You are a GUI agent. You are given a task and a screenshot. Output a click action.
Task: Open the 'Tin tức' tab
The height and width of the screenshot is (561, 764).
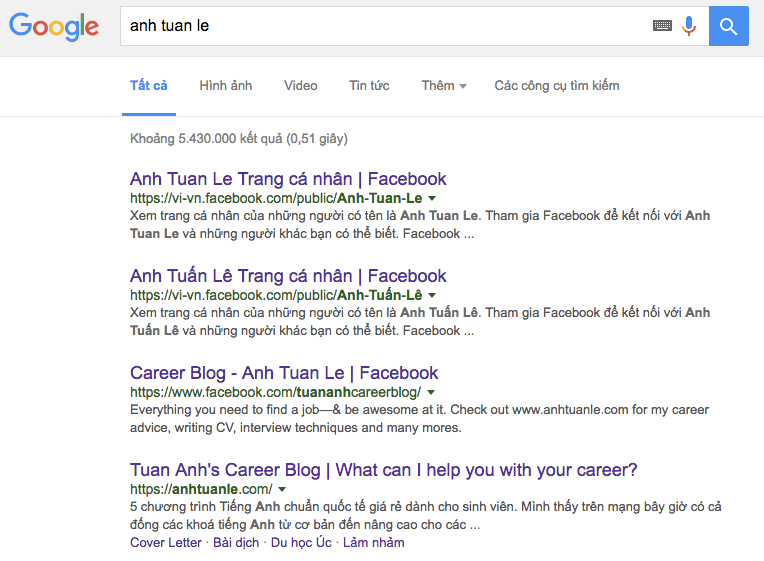[369, 86]
